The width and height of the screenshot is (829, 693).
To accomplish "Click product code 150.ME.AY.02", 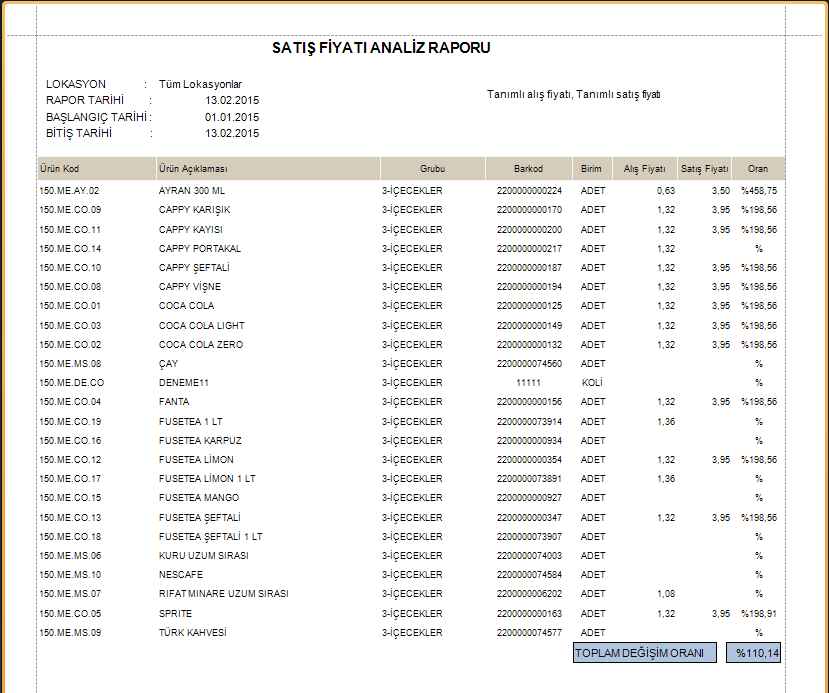I will 69,191.
